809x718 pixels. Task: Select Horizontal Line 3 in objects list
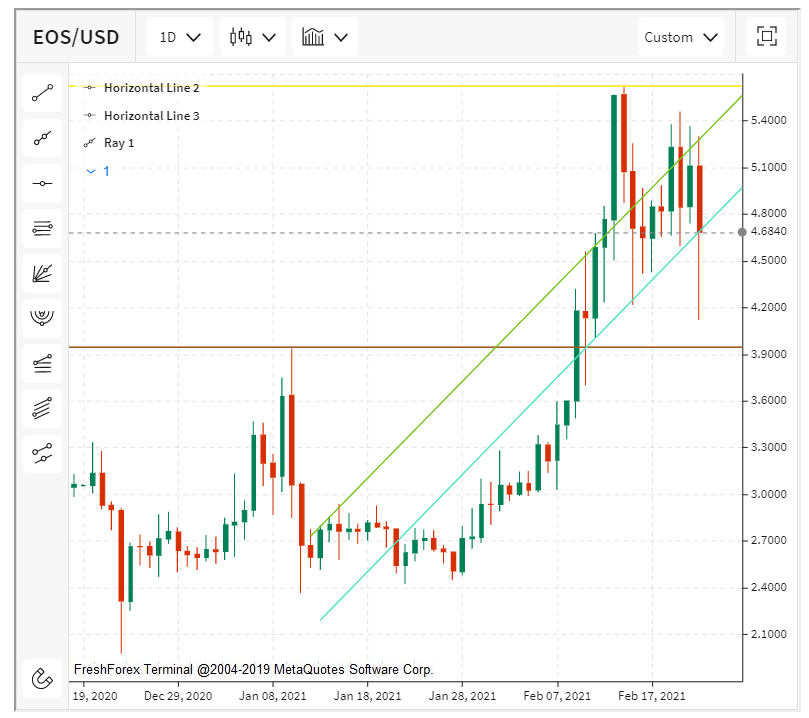(x=142, y=116)
